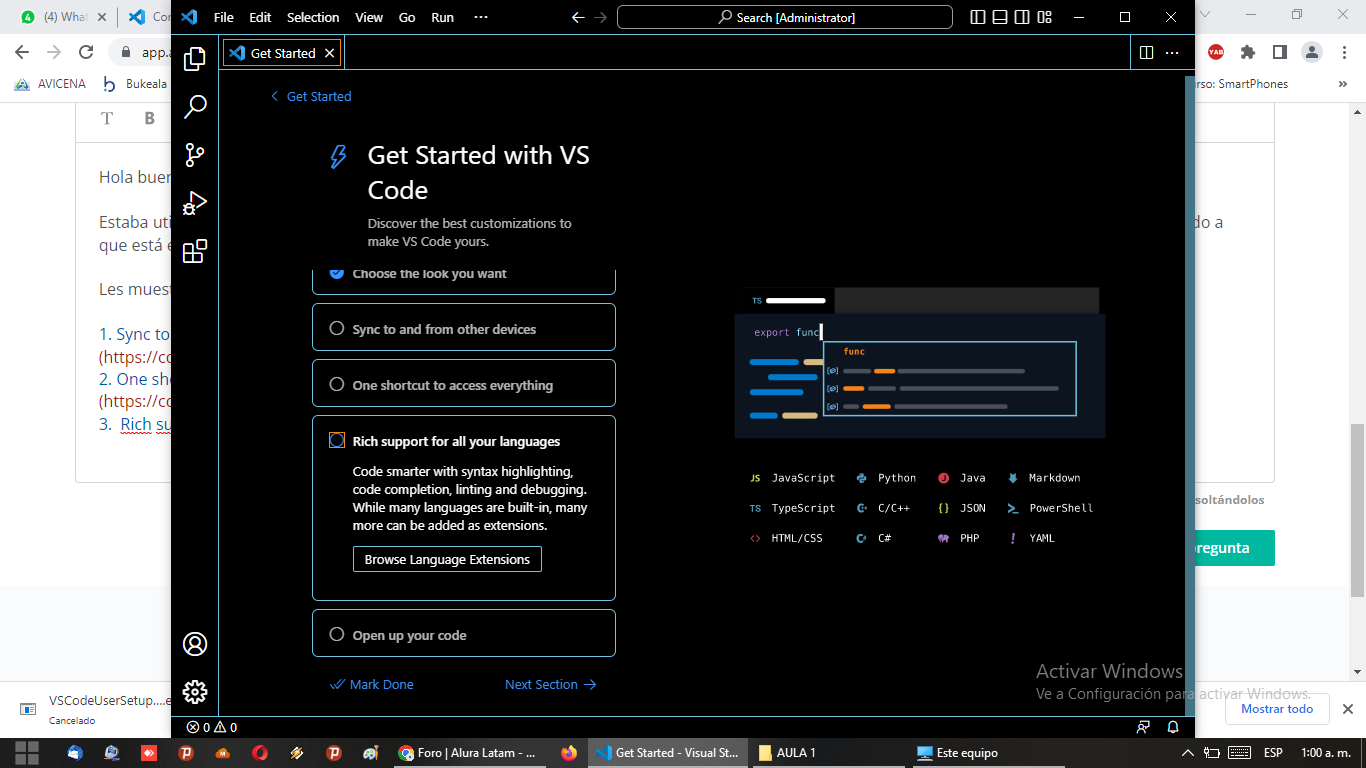The image size is (1366, 768).
Task: Click the ESP language indicator
Action: click(x=1273, y=753)
